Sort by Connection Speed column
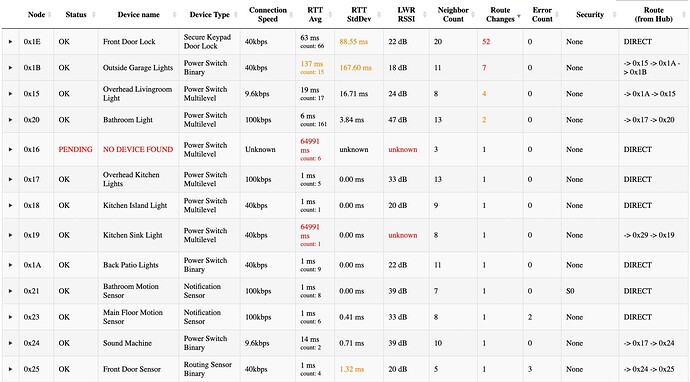This screenshot has height=382, width=690. tap(268, 15)
